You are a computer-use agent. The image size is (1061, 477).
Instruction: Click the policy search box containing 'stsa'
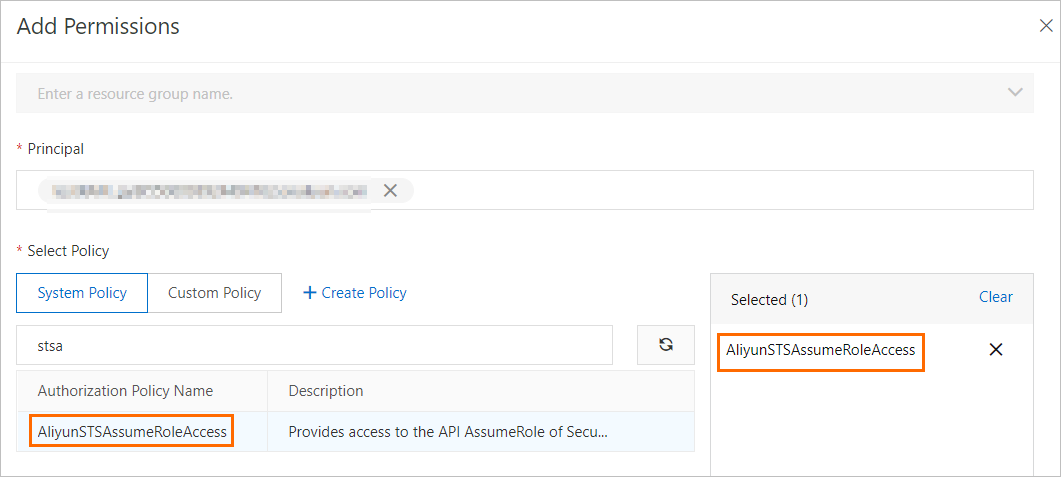[314, 345]
